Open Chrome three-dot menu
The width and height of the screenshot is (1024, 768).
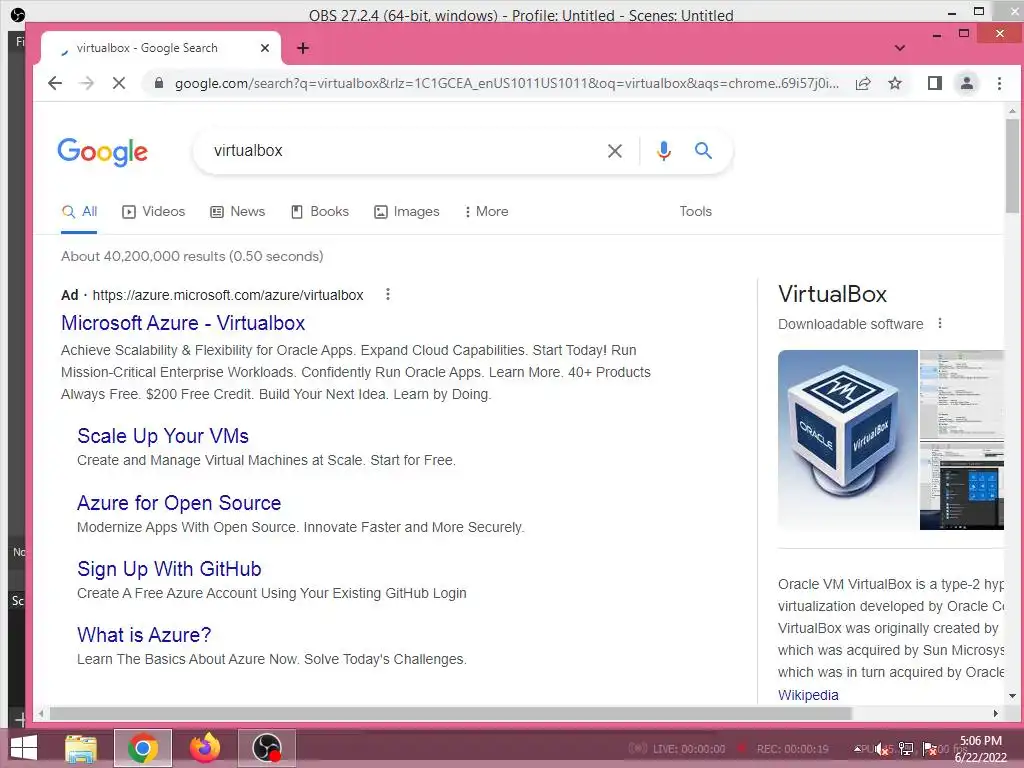pyautogui.click(x=999, y=83)
